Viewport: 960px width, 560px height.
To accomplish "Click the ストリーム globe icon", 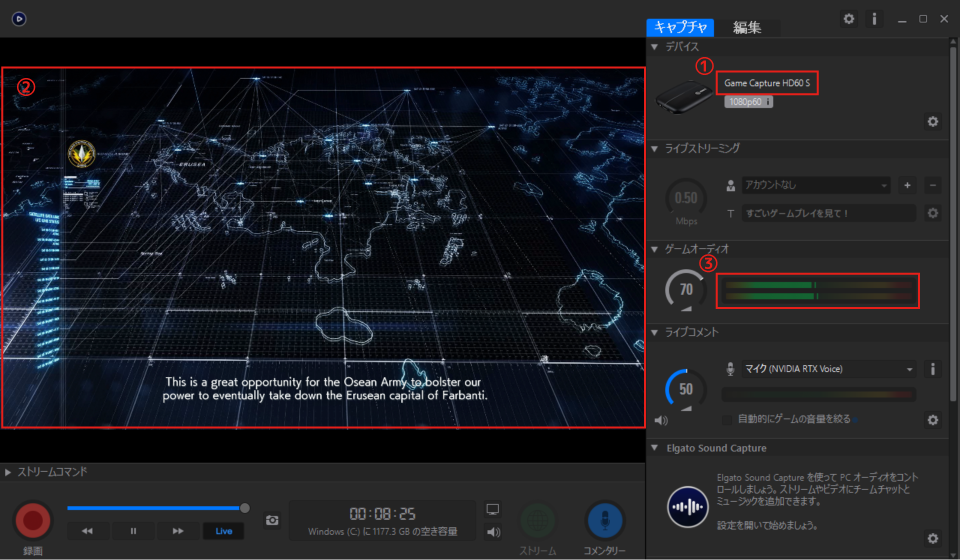I will tap(538, 521).
